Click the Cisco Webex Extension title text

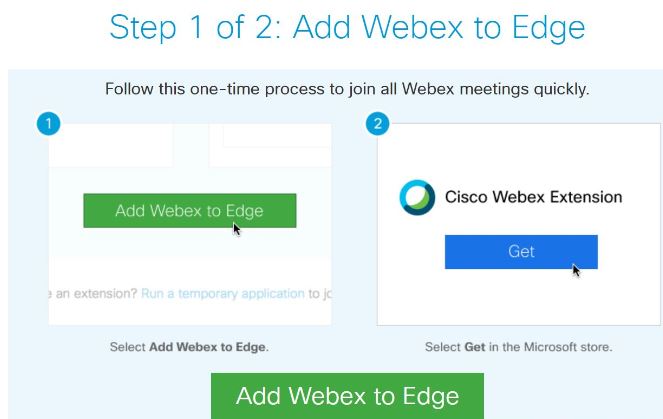pyautogui.click(x=533, y=197)
